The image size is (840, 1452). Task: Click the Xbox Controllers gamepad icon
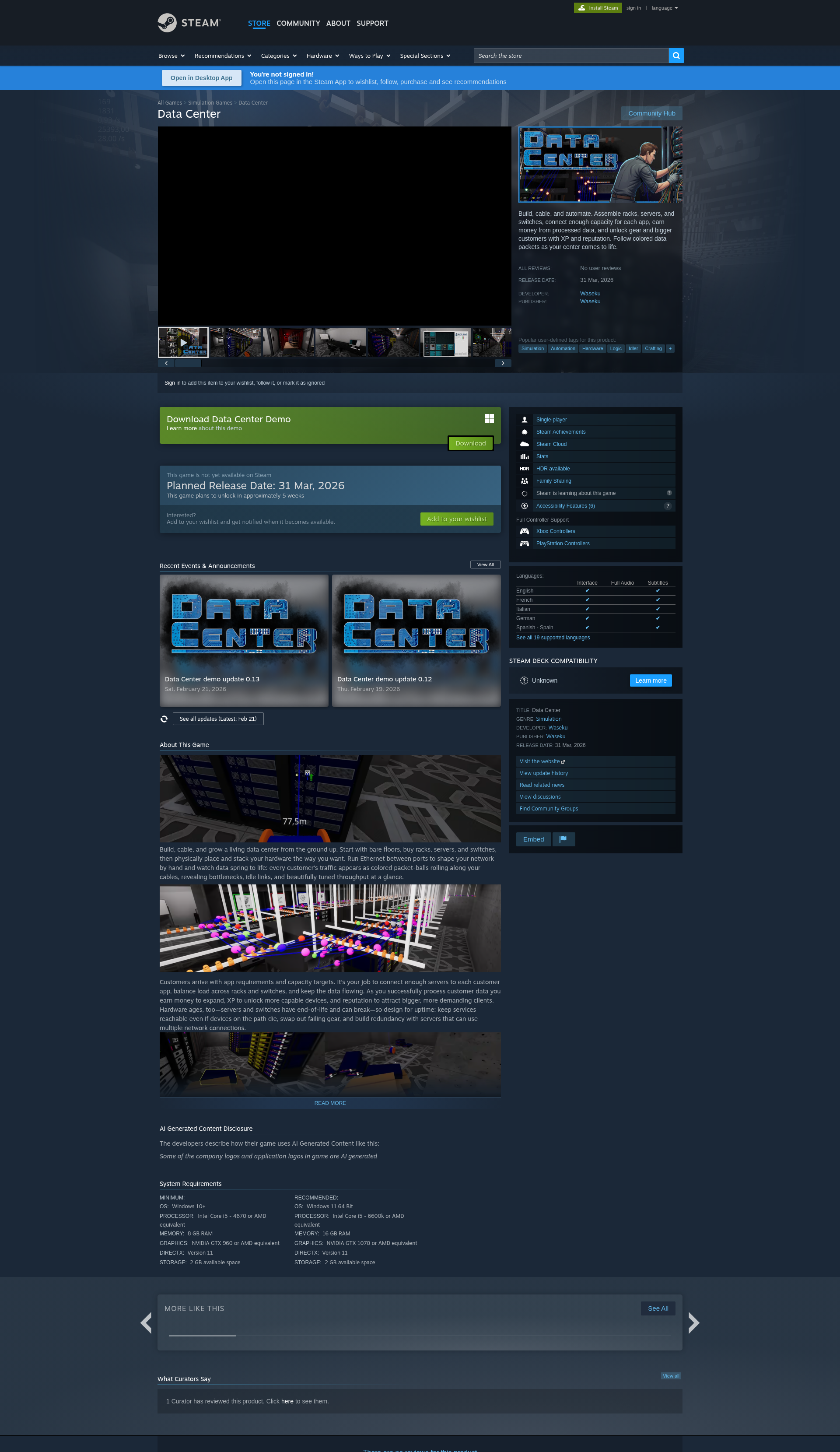524,531
